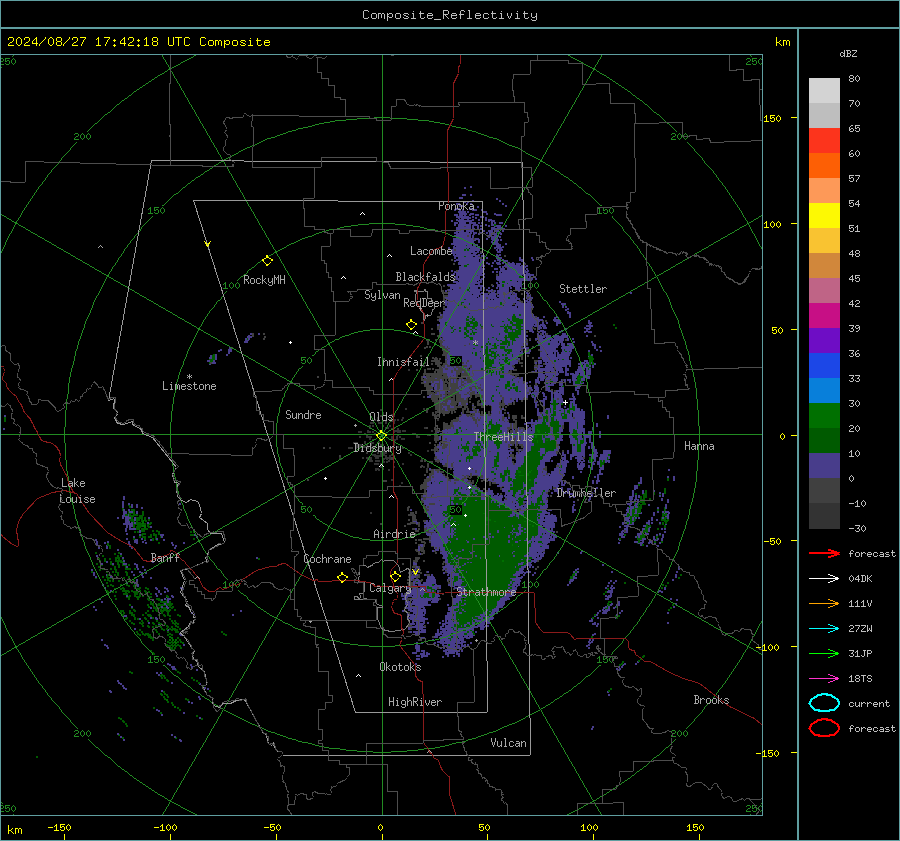
Task: Pick the magenta 42 dBZ legend swatch
Action: coord(824,315)
